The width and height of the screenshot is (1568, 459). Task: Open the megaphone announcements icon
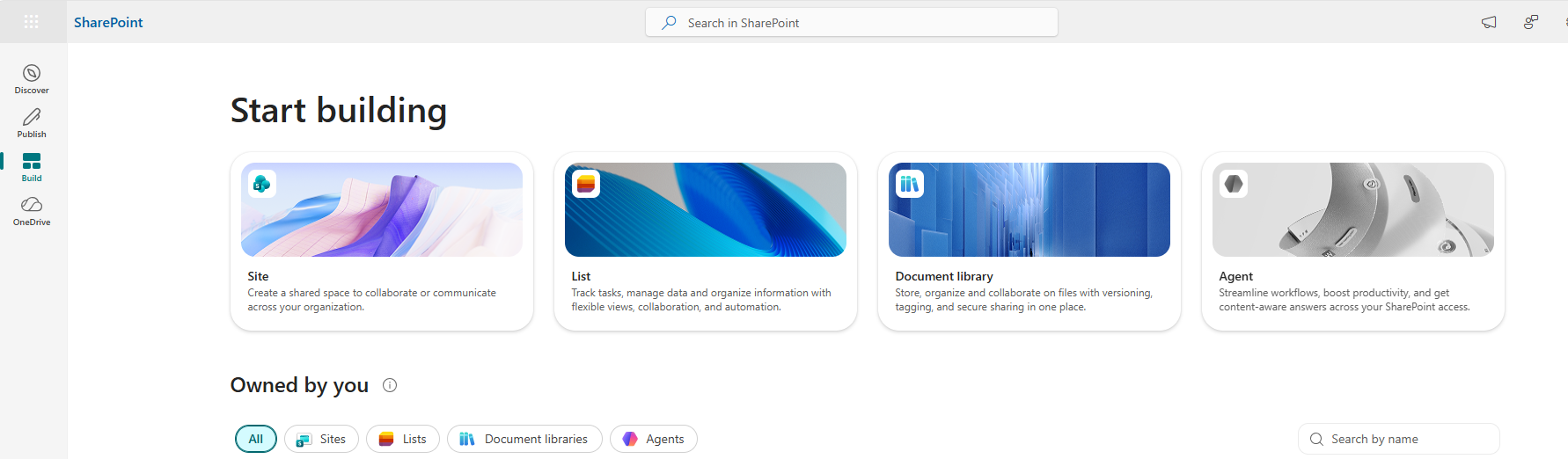[1489, 23]
